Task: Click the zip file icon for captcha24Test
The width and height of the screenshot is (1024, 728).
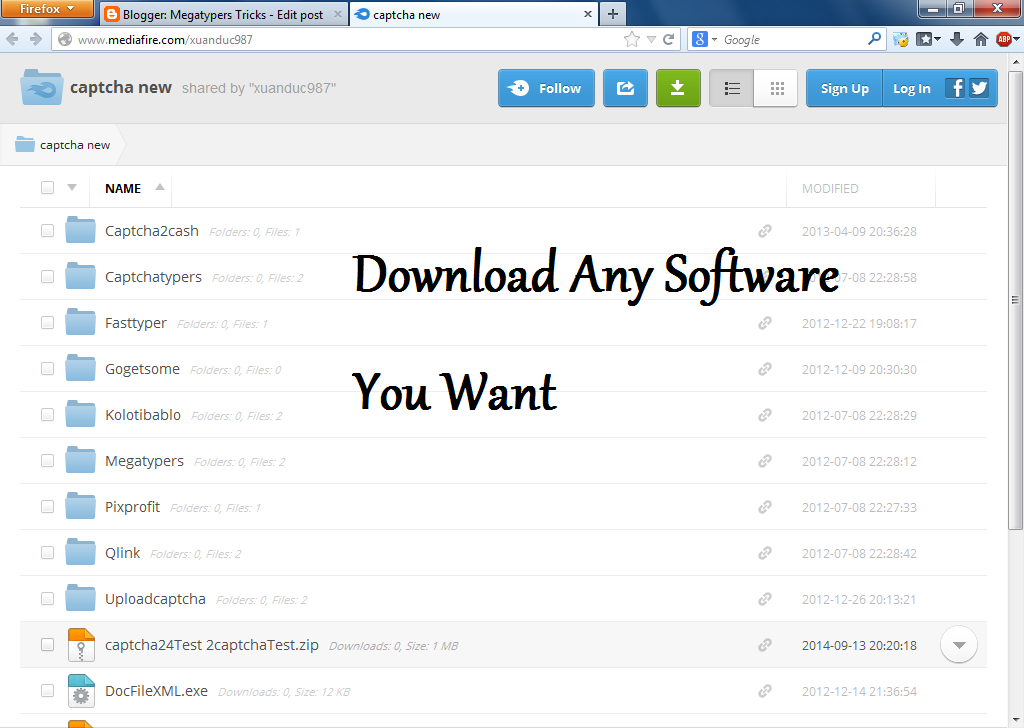Action: tap(81, 645)
